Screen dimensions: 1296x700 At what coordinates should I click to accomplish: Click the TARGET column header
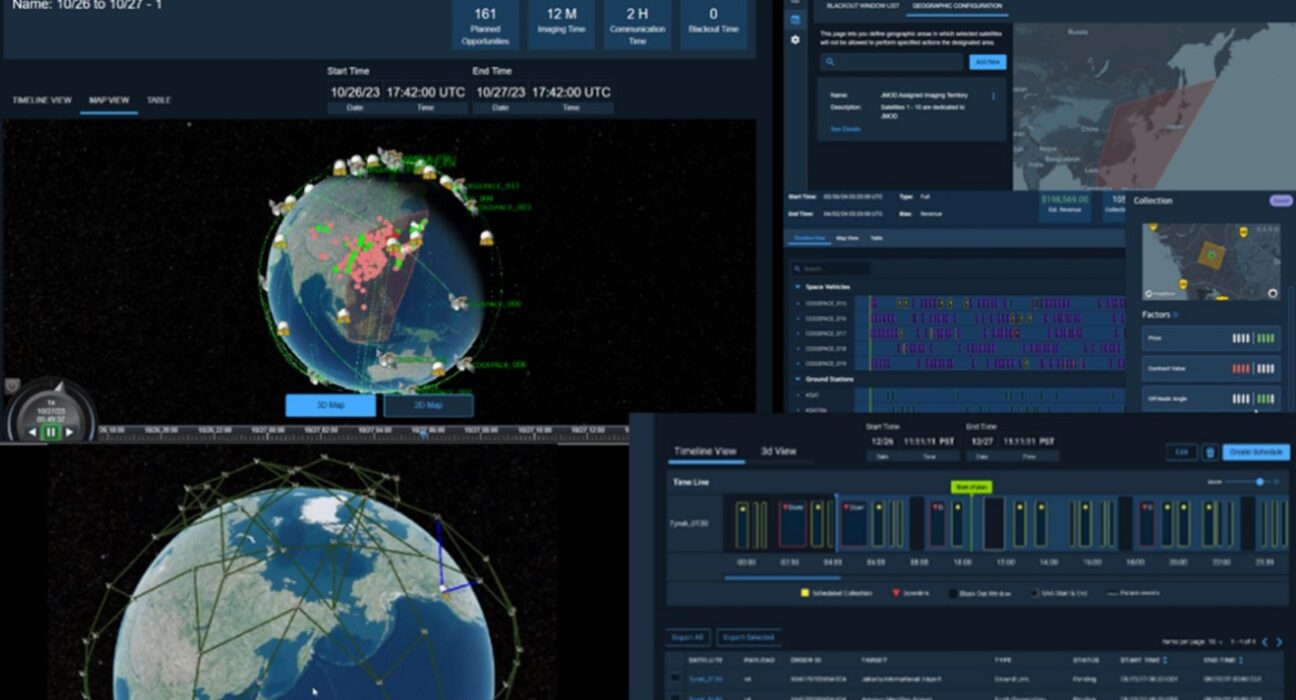(x=873, y=660)
